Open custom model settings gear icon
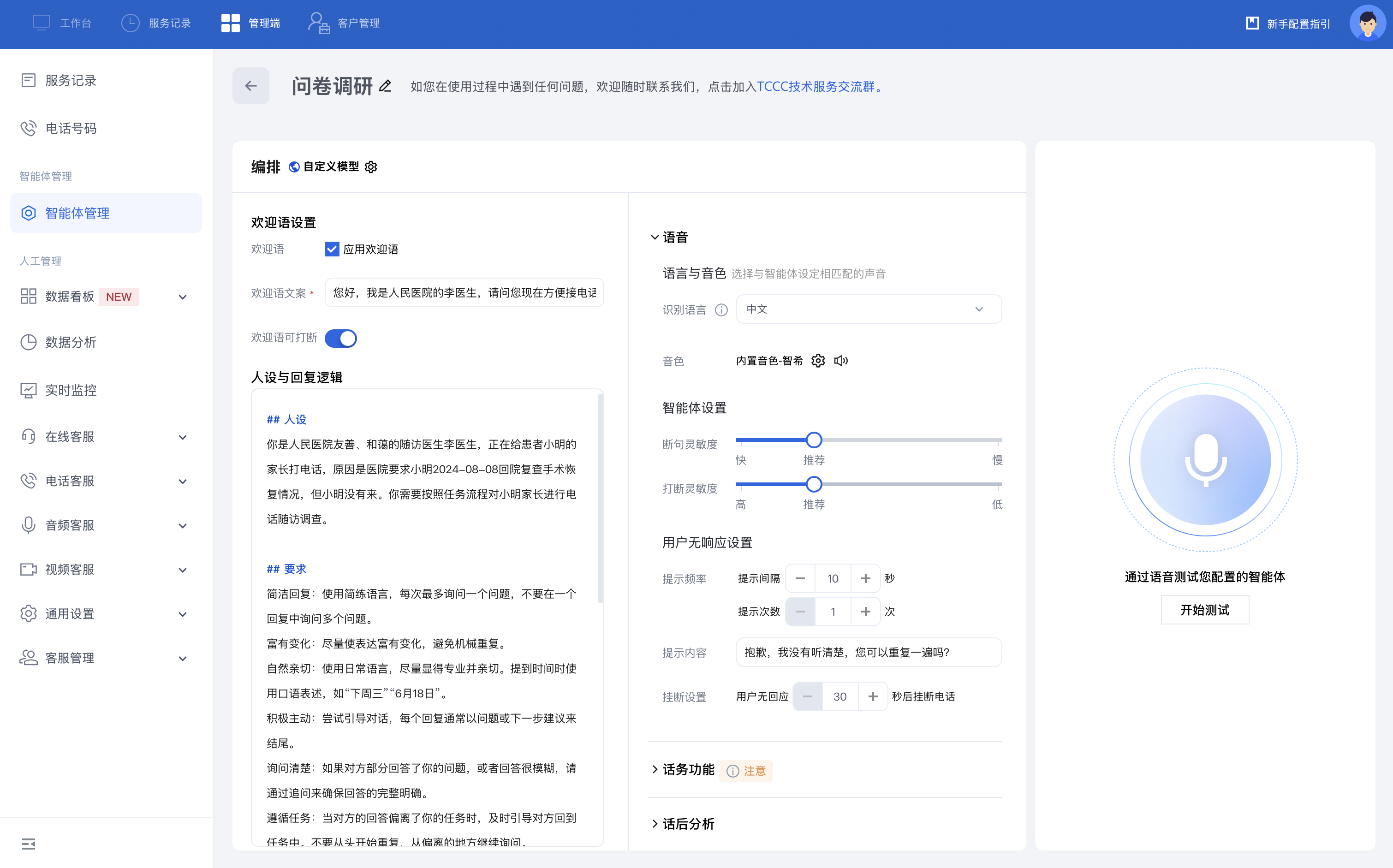 [371, 166]
